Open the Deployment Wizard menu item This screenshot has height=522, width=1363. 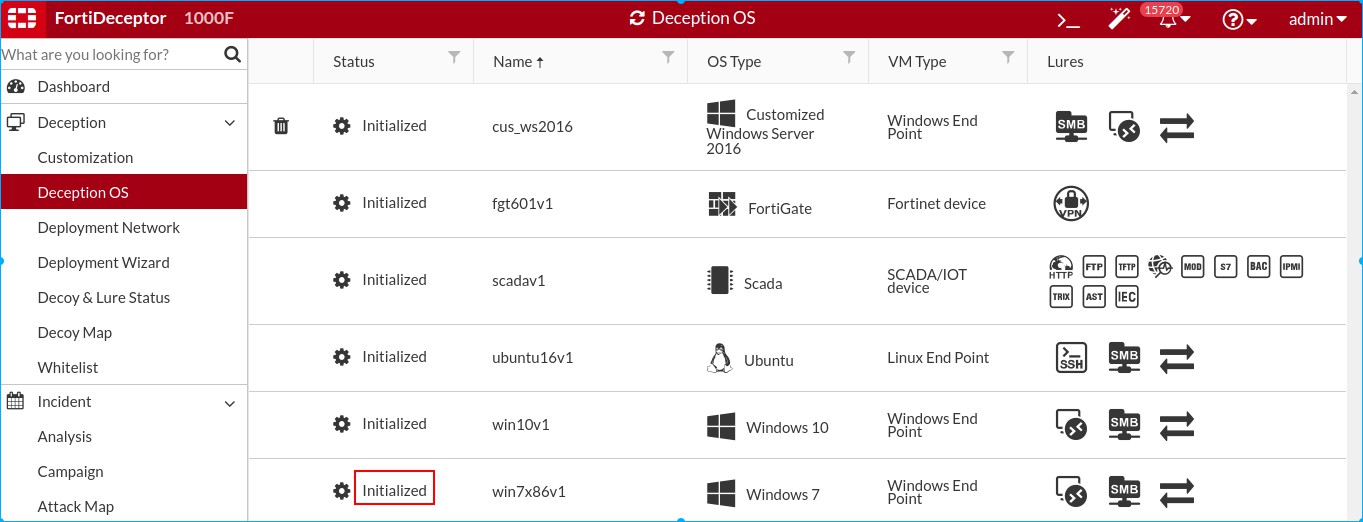click(x=103, y=263)
